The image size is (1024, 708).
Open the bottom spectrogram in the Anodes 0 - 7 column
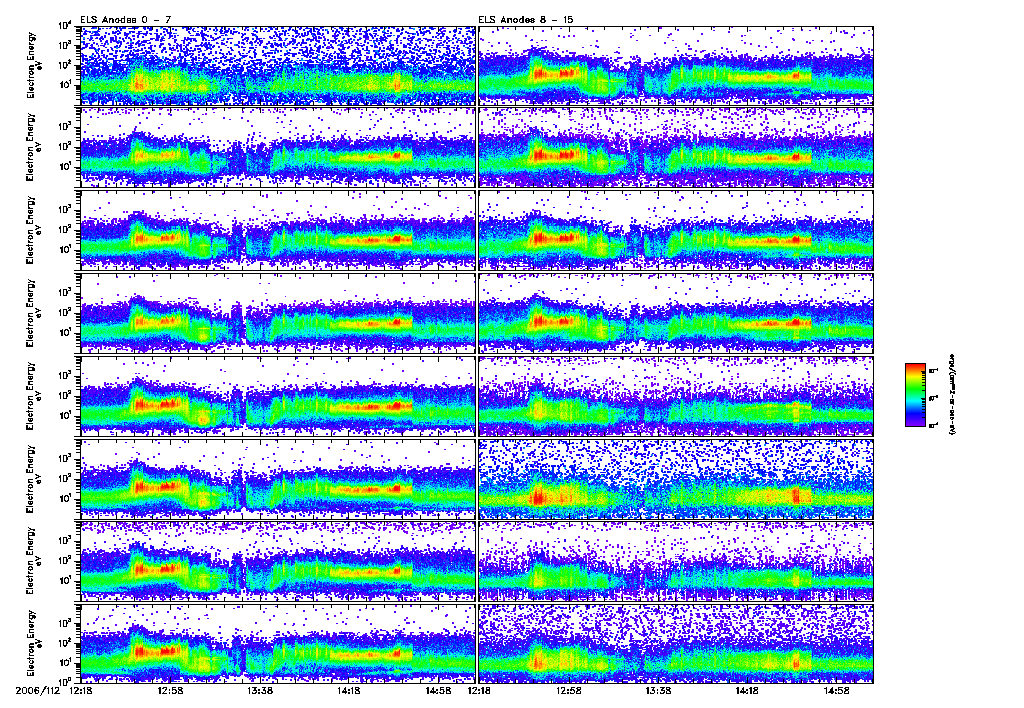point(277,644)
